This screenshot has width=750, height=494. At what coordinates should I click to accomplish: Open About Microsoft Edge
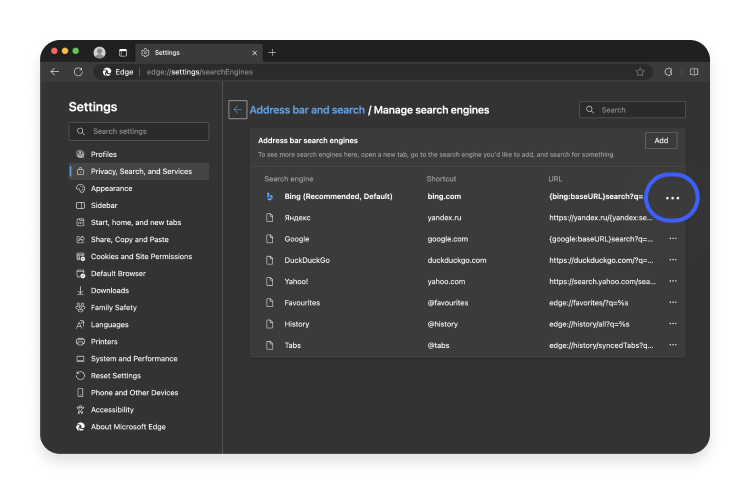[139, 427]
